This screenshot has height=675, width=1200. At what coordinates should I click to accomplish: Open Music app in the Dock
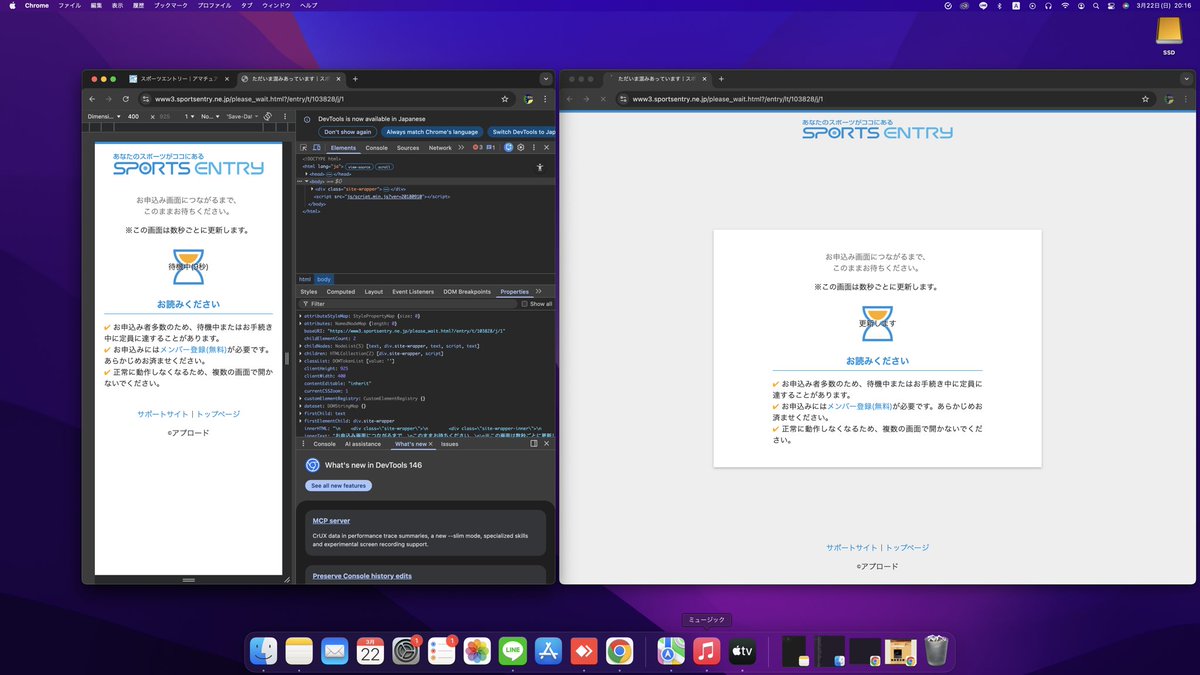pos(706,651)
